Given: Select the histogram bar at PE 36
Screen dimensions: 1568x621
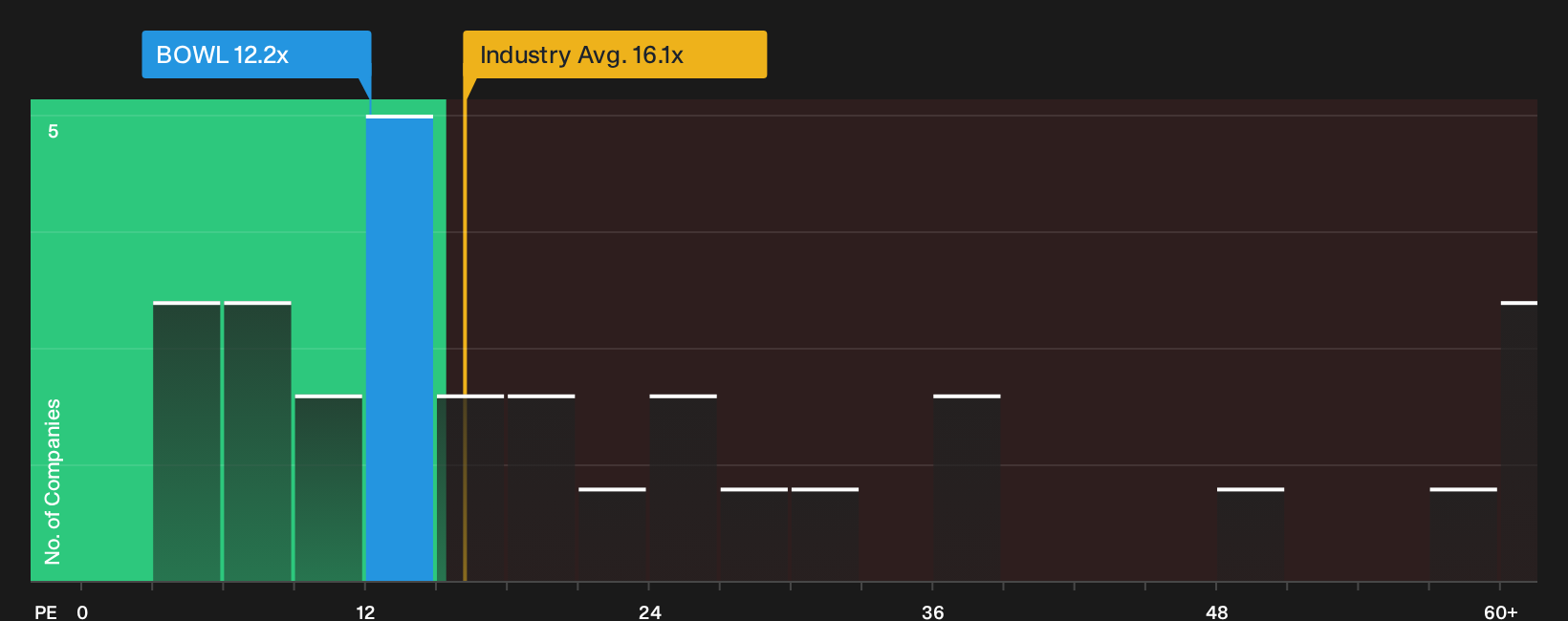Looking at the screenshot, I should 967,488.
